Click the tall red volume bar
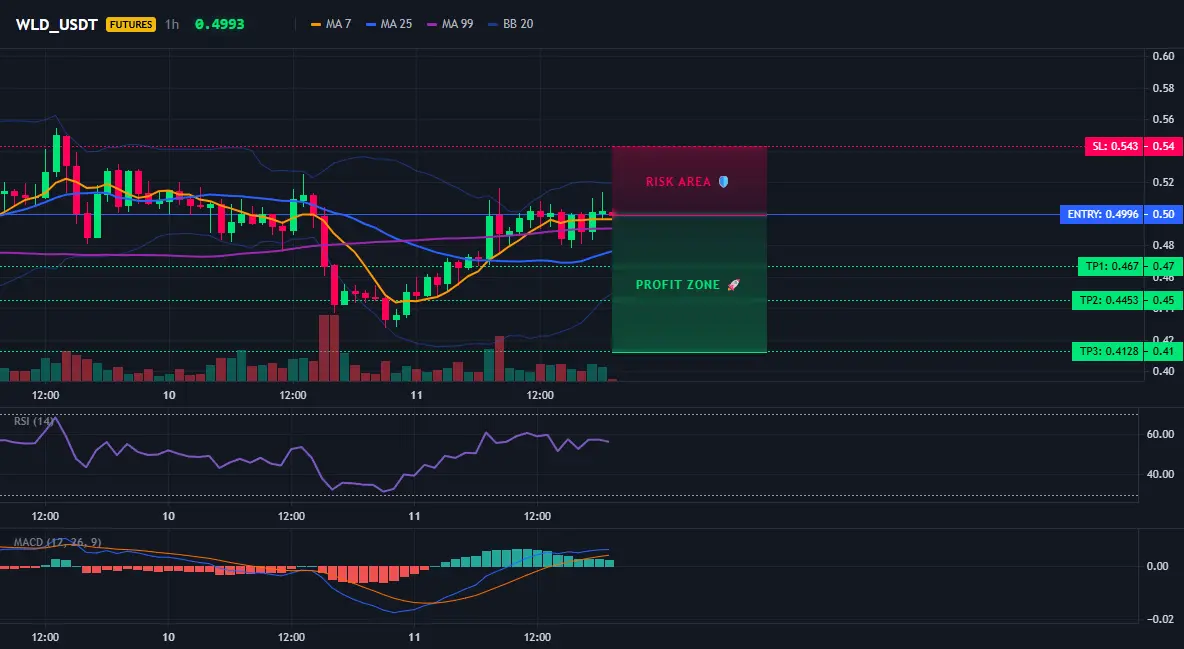 tap(328, 348)
